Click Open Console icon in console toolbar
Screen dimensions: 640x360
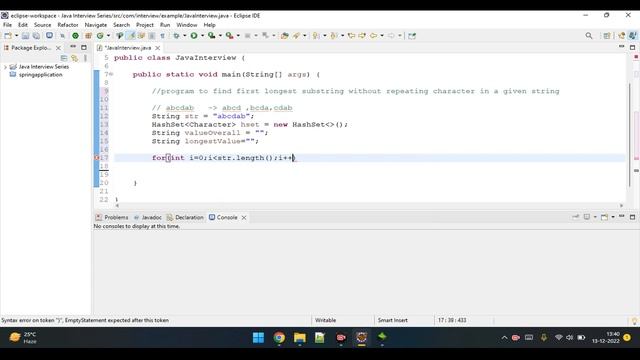point(604,217)
